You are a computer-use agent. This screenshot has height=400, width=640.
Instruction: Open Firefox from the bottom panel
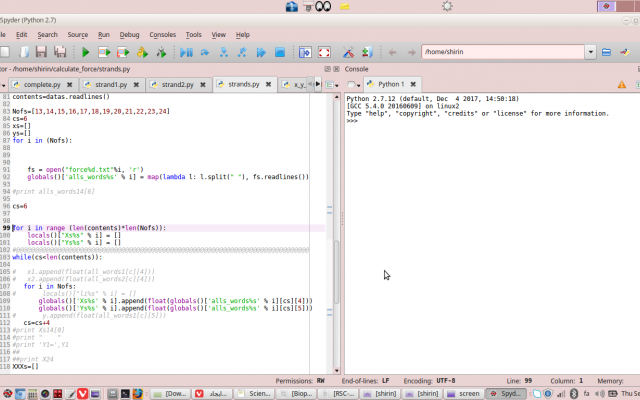[138, 393]
